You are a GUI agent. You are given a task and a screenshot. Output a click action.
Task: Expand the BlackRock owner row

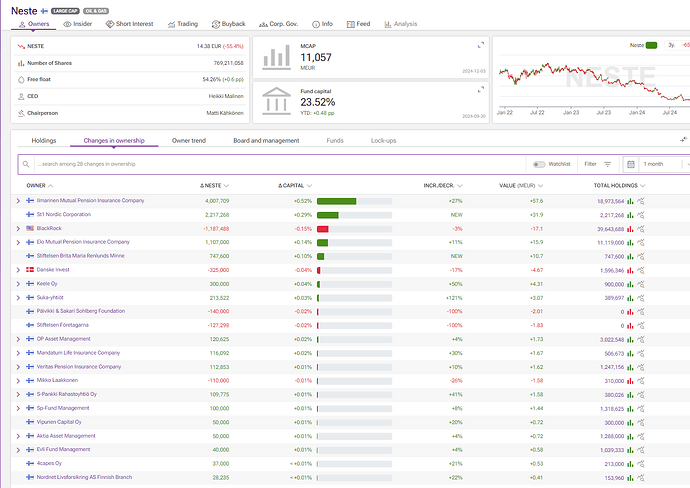[x=18, y=229]
